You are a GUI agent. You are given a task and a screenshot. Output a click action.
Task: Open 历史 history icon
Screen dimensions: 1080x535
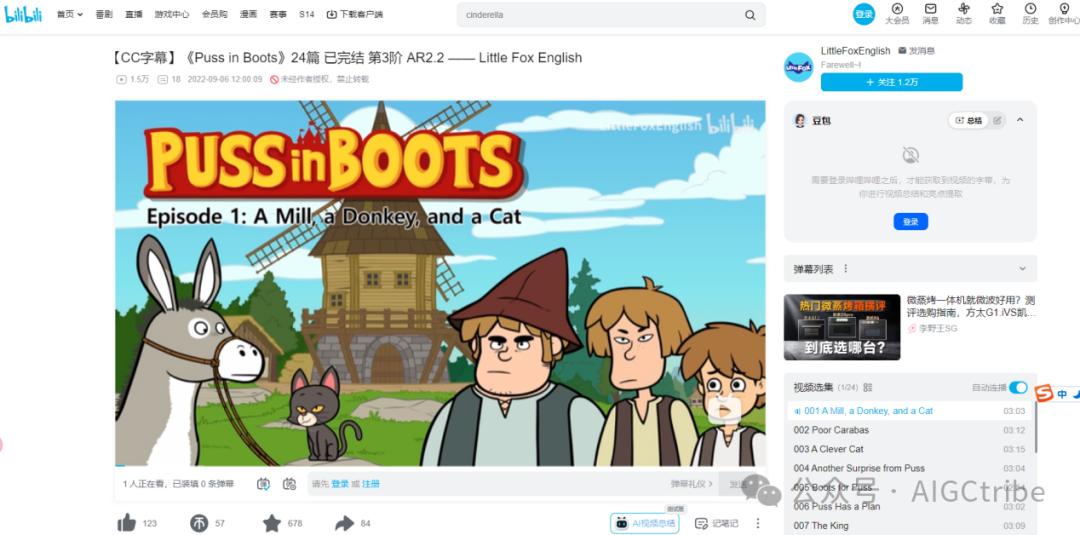tap(1030, 8)
